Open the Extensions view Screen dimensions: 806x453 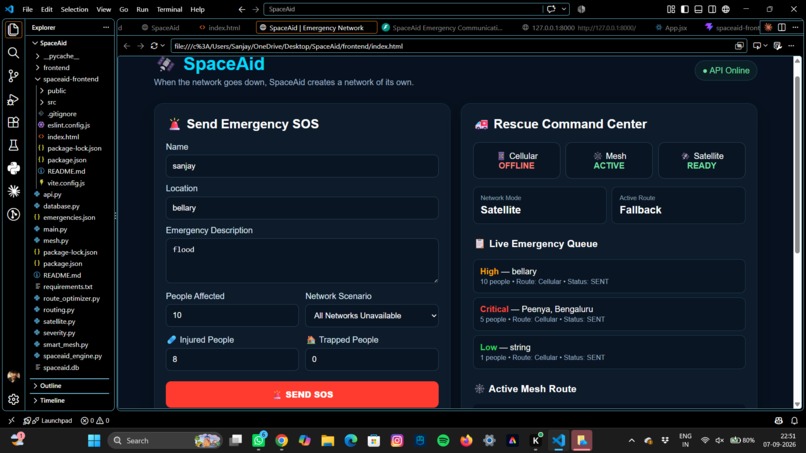[13, 122]
